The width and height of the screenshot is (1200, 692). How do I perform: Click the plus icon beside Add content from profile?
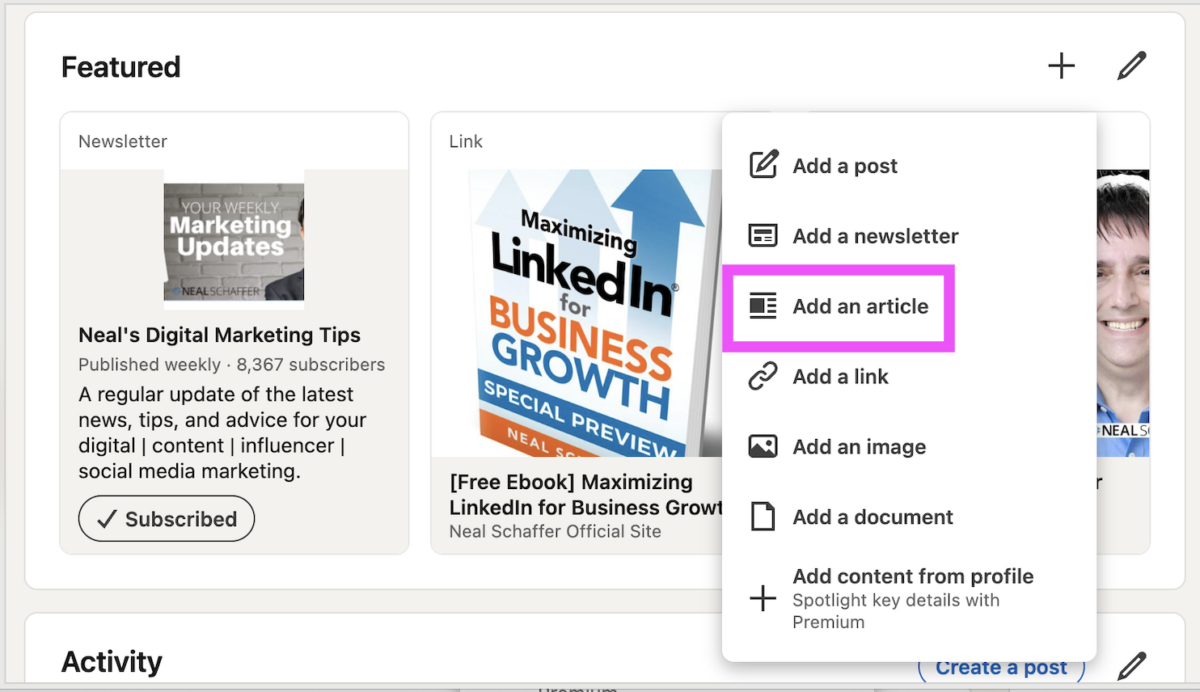click(x=763, y=599)
